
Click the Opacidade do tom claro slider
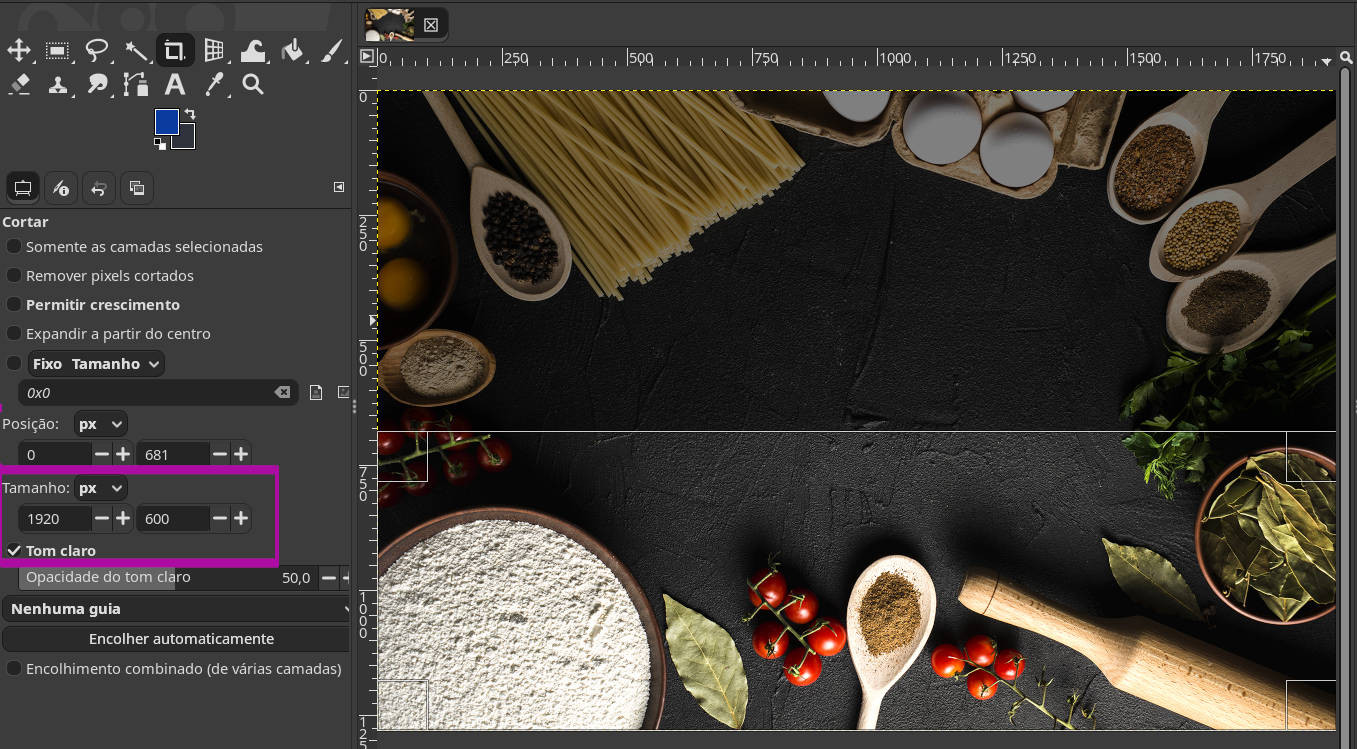tap(167, 577)
